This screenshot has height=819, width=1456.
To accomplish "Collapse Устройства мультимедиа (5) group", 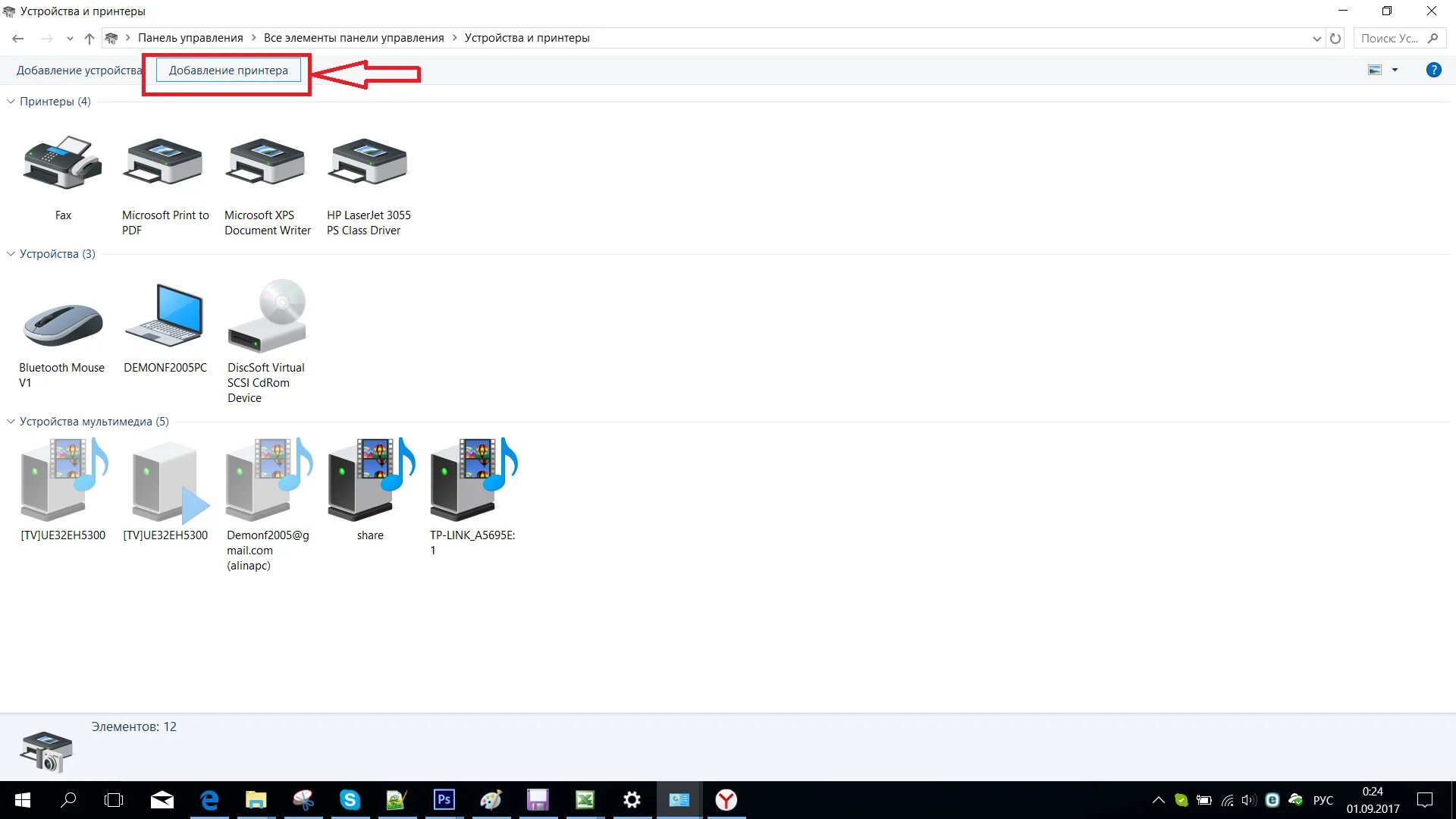I will click(11, 422).
